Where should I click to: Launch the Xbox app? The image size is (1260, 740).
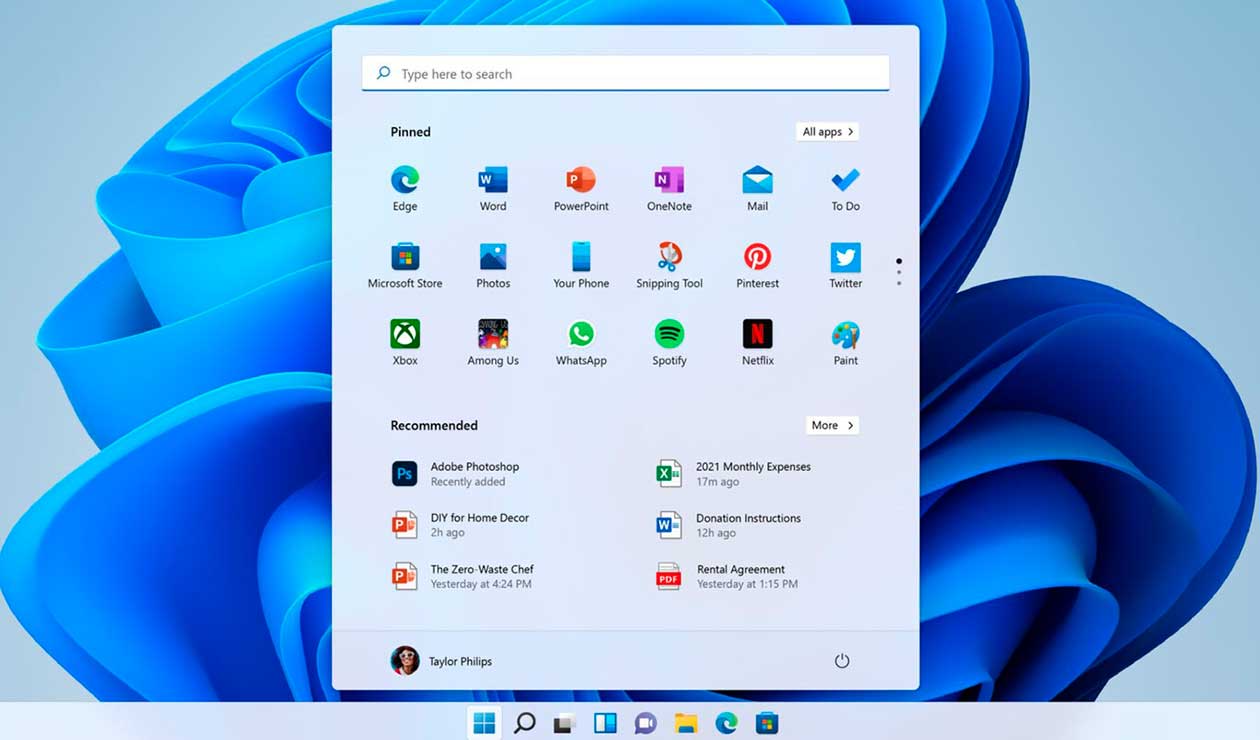[x=405, y=343]
